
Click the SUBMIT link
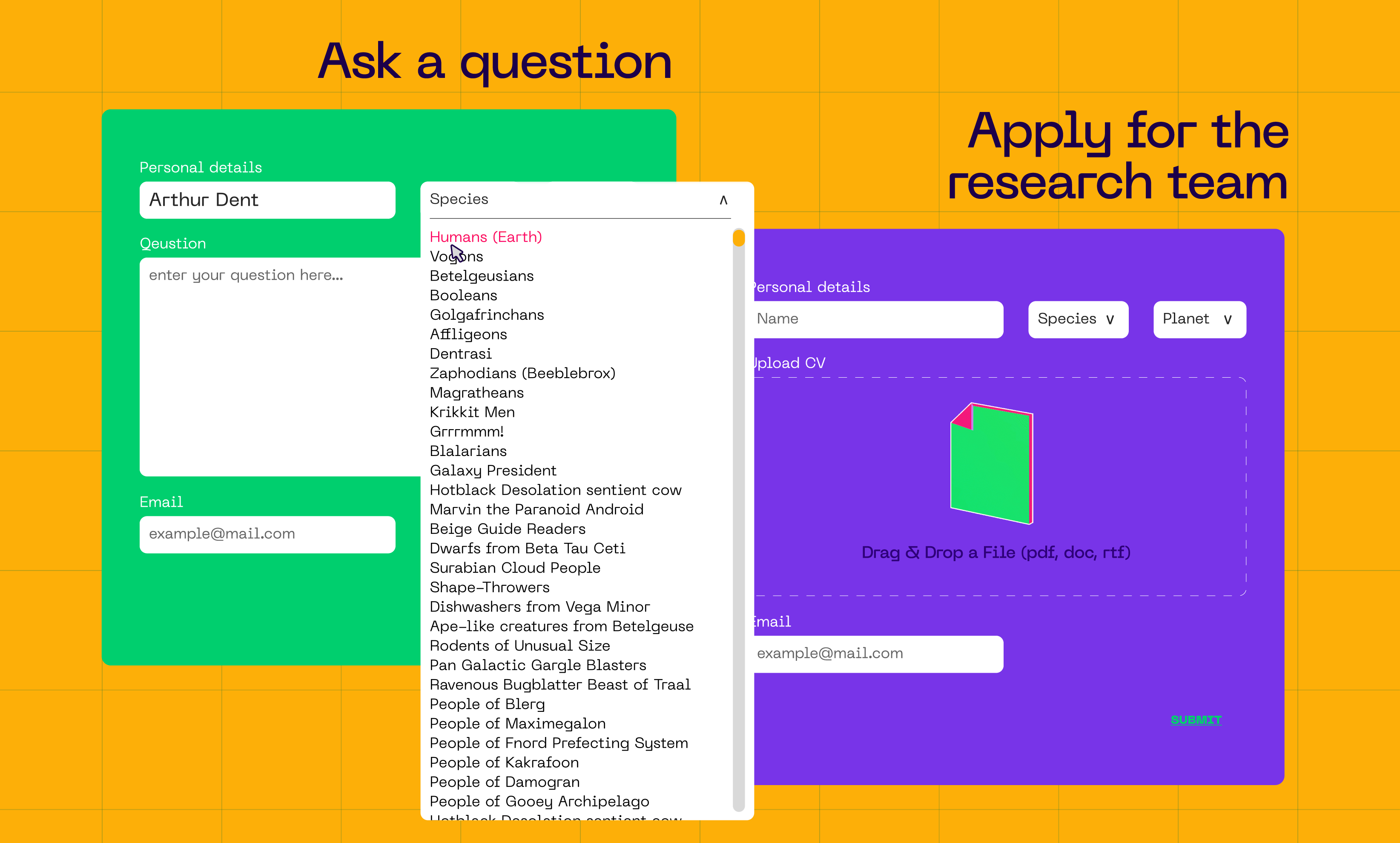coord(1196,720)
